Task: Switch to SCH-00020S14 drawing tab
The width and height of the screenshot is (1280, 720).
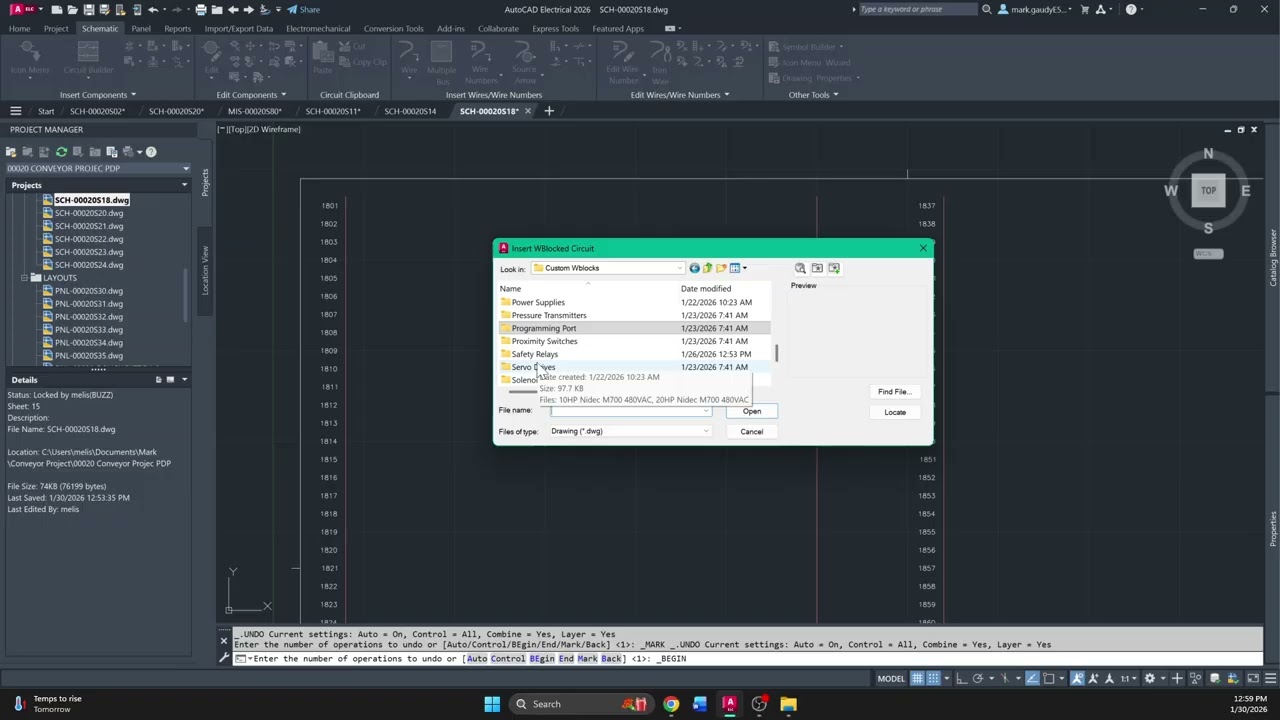Action: click(410, 111)
